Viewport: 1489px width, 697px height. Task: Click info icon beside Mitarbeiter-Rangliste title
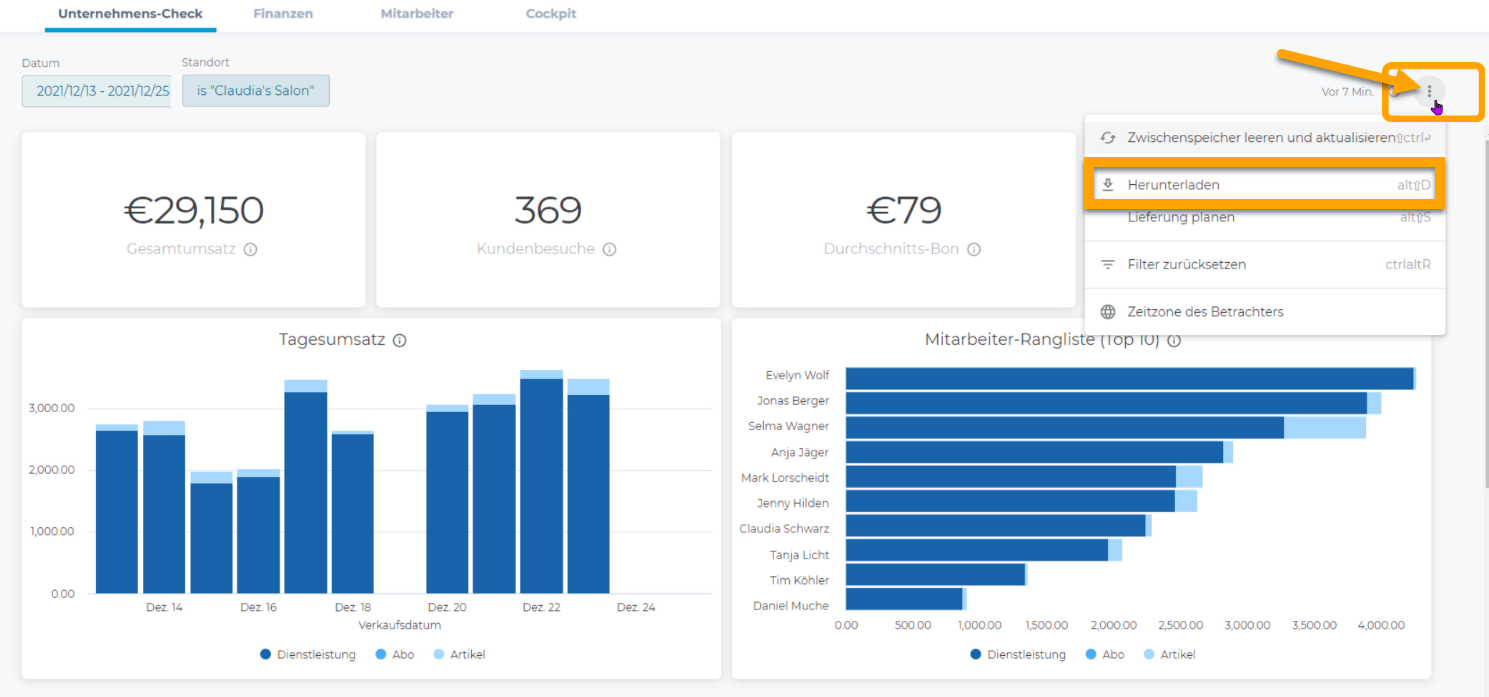(1174, 340)
